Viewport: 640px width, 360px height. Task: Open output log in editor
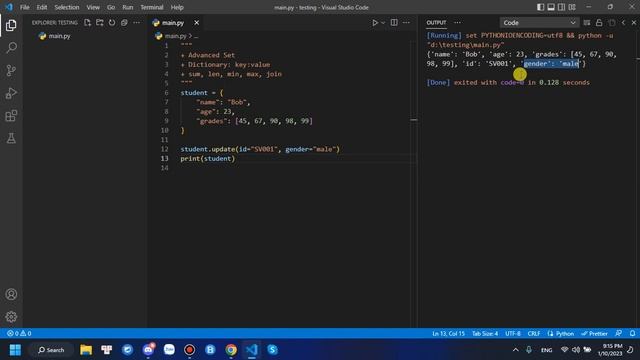(611, 23)
